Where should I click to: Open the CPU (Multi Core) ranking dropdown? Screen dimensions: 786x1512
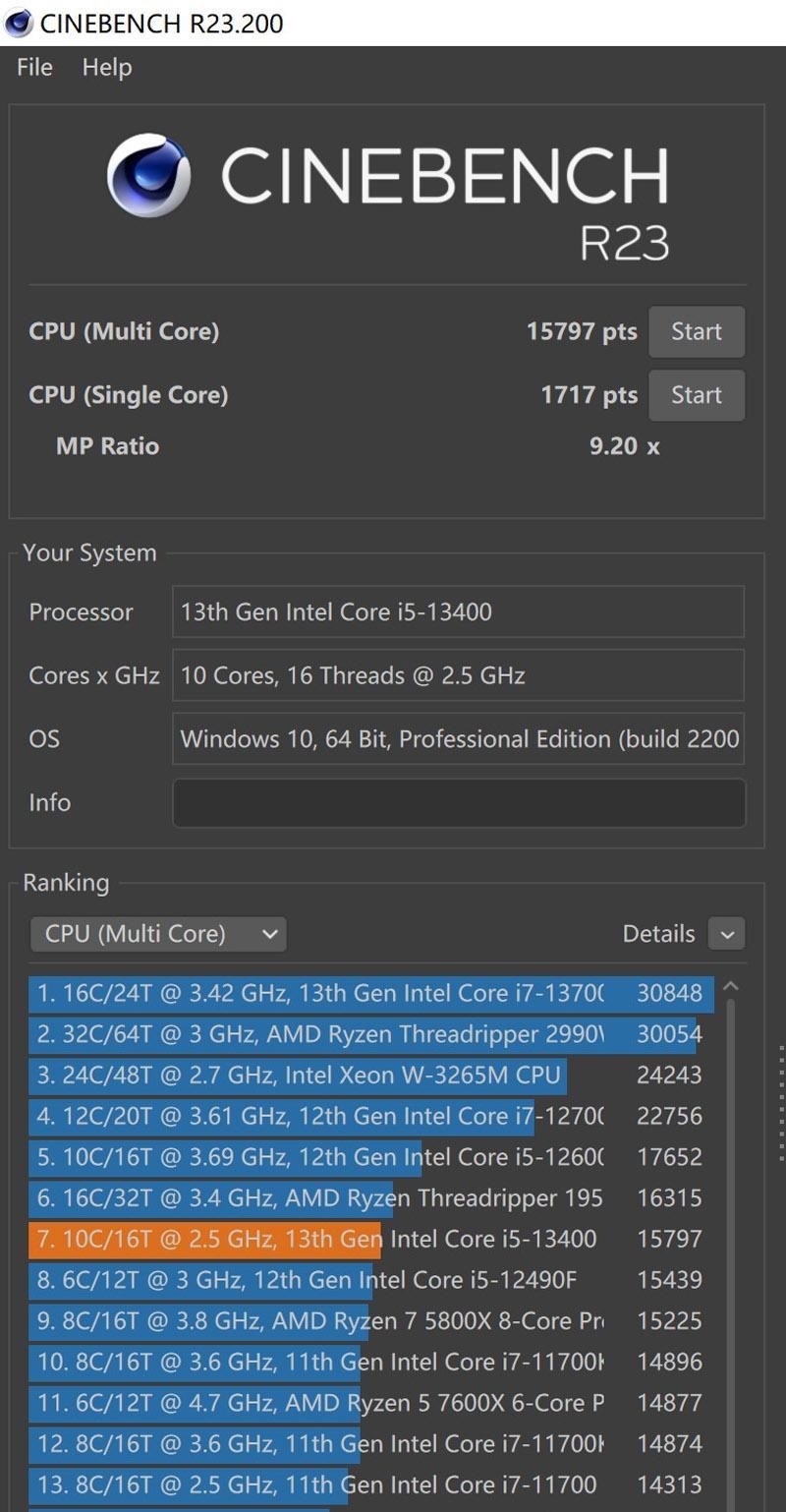(x=157, y=934)
